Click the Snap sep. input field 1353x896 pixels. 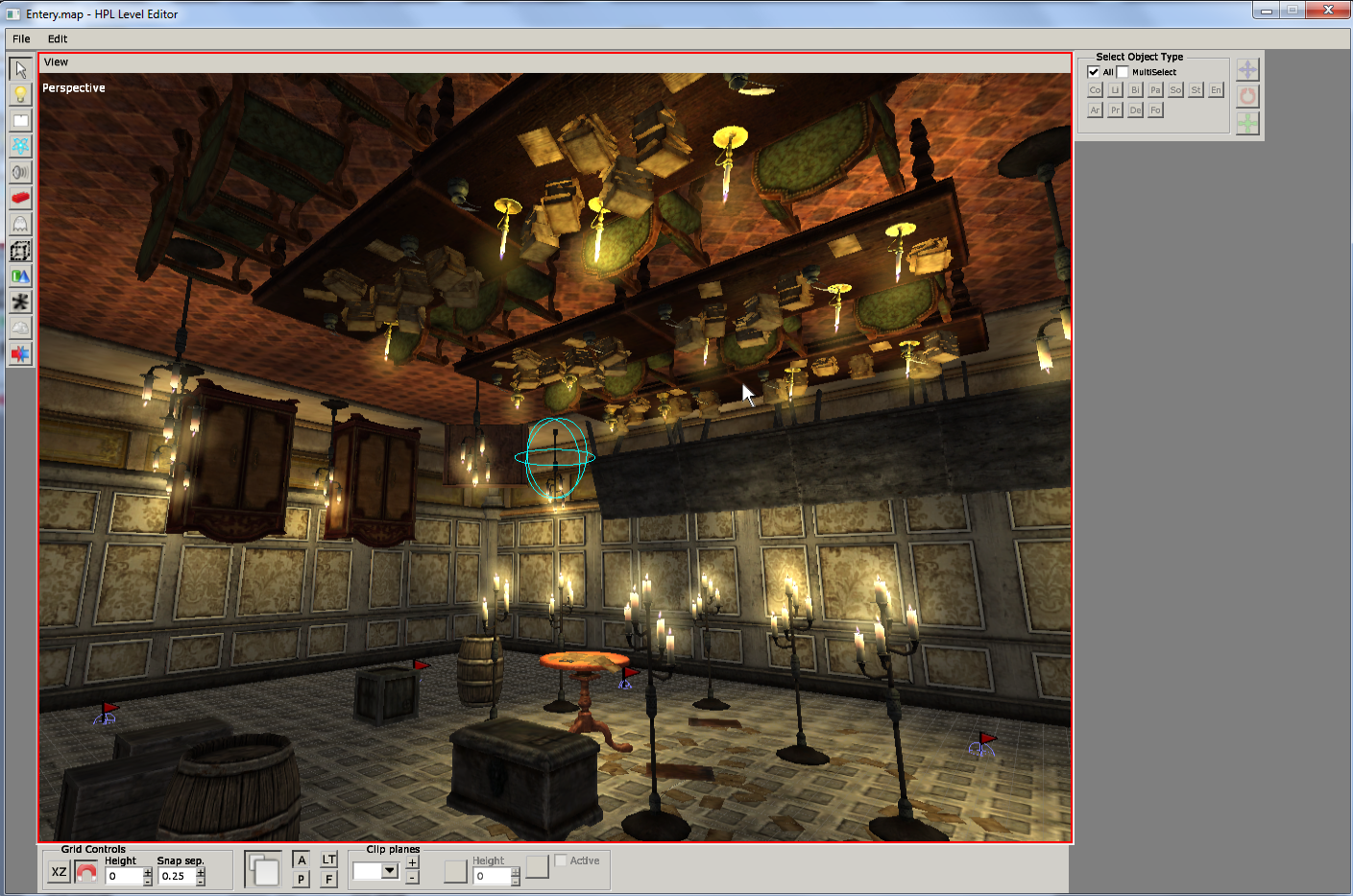point(178,876)
